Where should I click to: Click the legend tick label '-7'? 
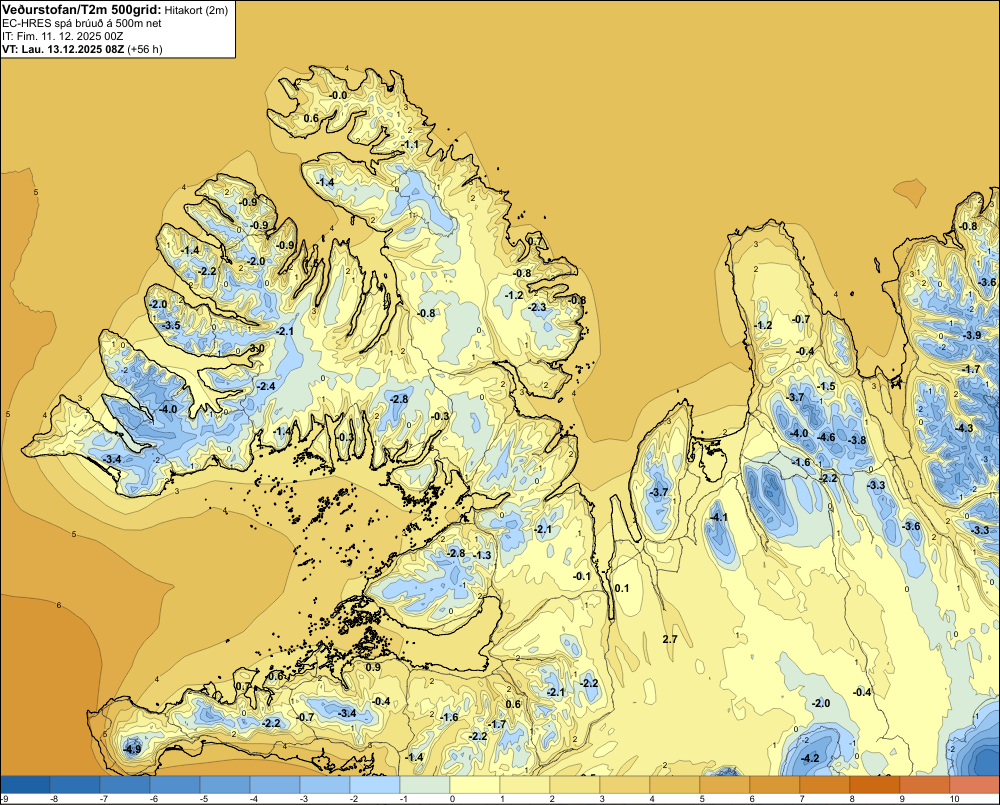click(x=103, y=799)
